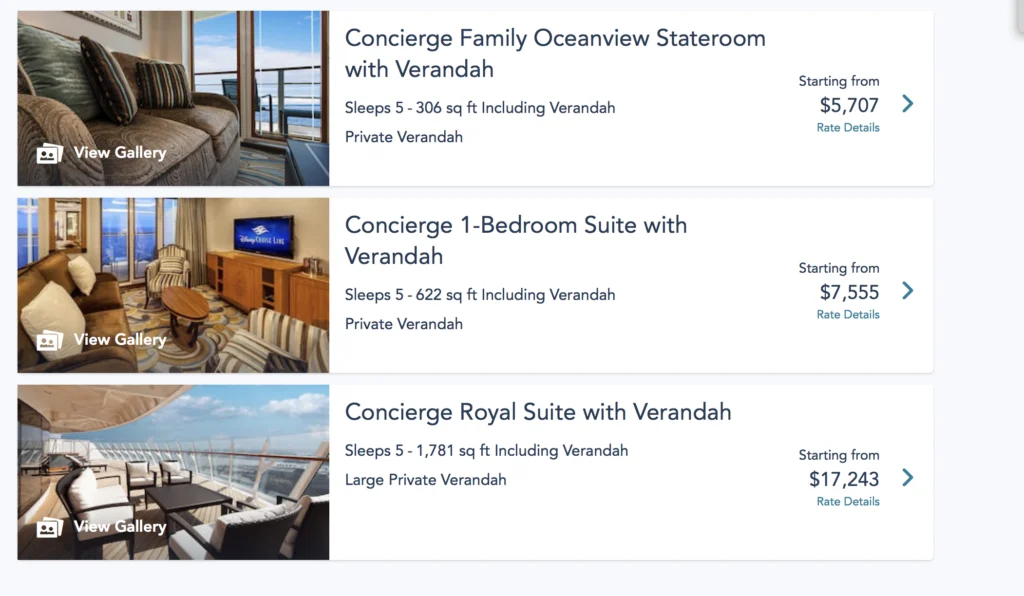Click the $17,243 starting price
The height and width of the screenshot is (596, 1024).
844,479
